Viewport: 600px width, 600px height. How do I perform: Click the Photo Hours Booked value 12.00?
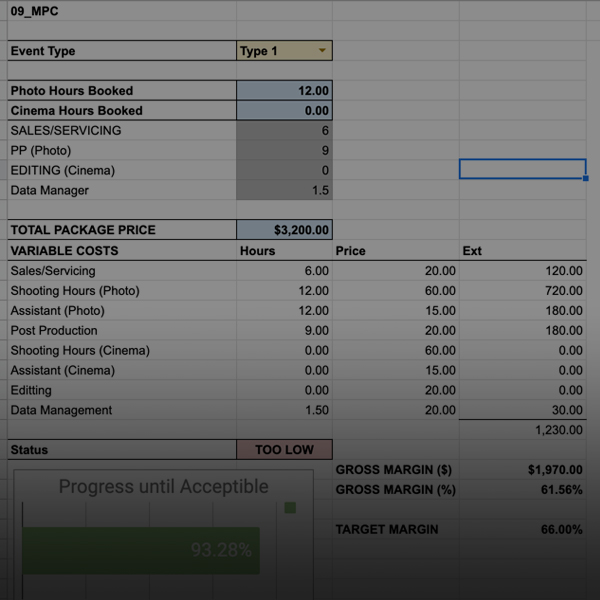[x=284, y=90]
